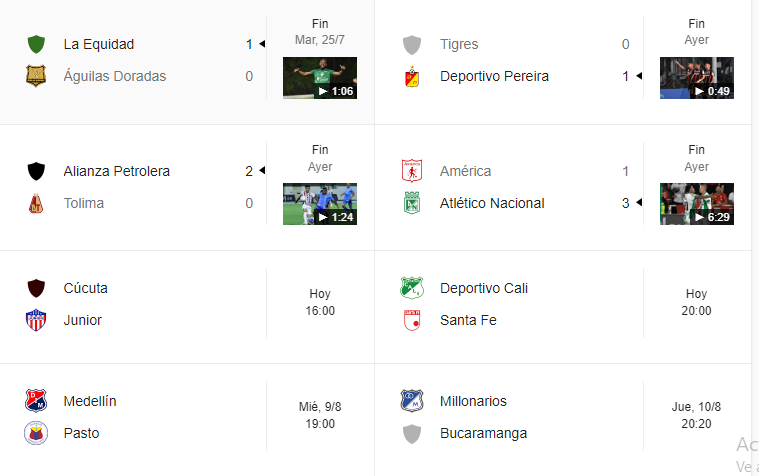Screen dimensions: 759x476
Task: Click the América red crest icon
Action: [412, 171]
